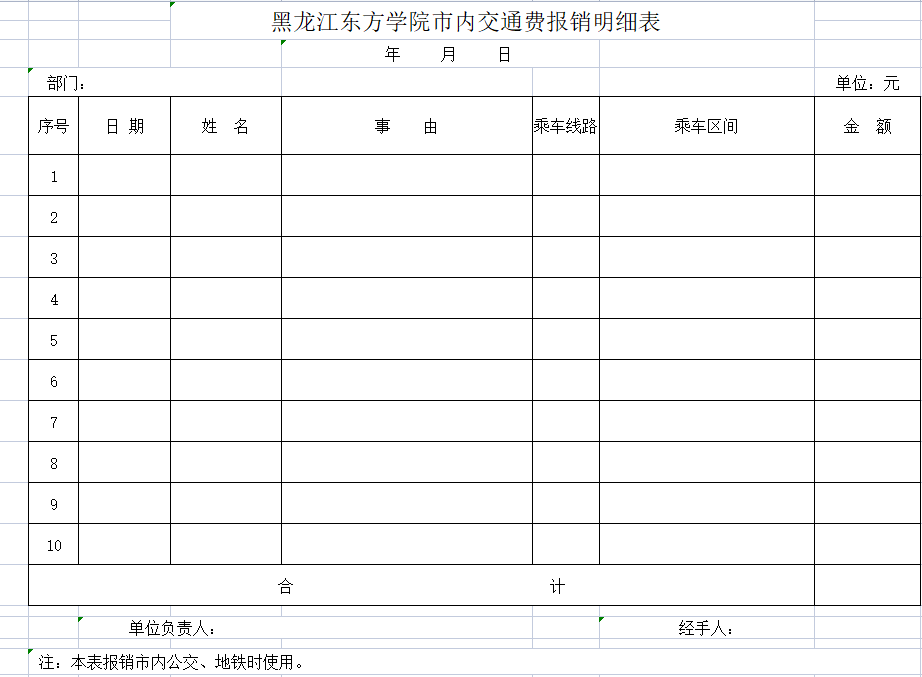This screenshot has height=677, width=922.
Task: Select the cell with sequence number 7
Action: coord(54,421)
